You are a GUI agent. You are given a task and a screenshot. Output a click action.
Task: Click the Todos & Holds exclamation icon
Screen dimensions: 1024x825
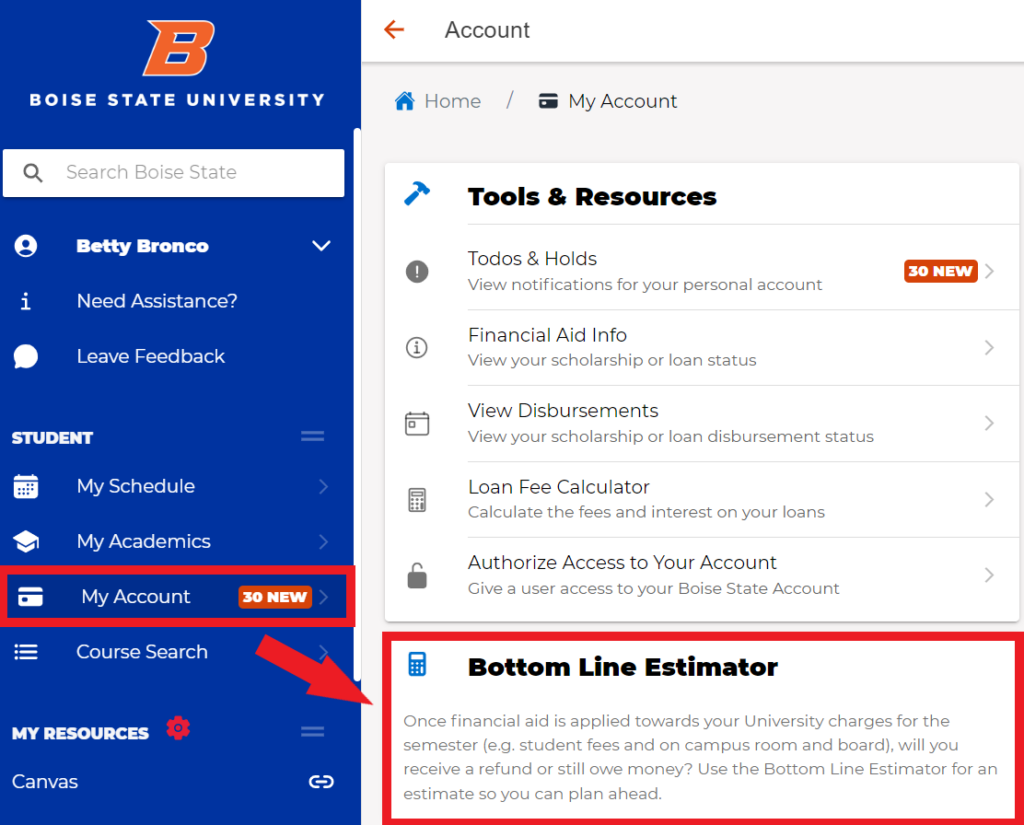pyautogui.click(x=417, y=271)
